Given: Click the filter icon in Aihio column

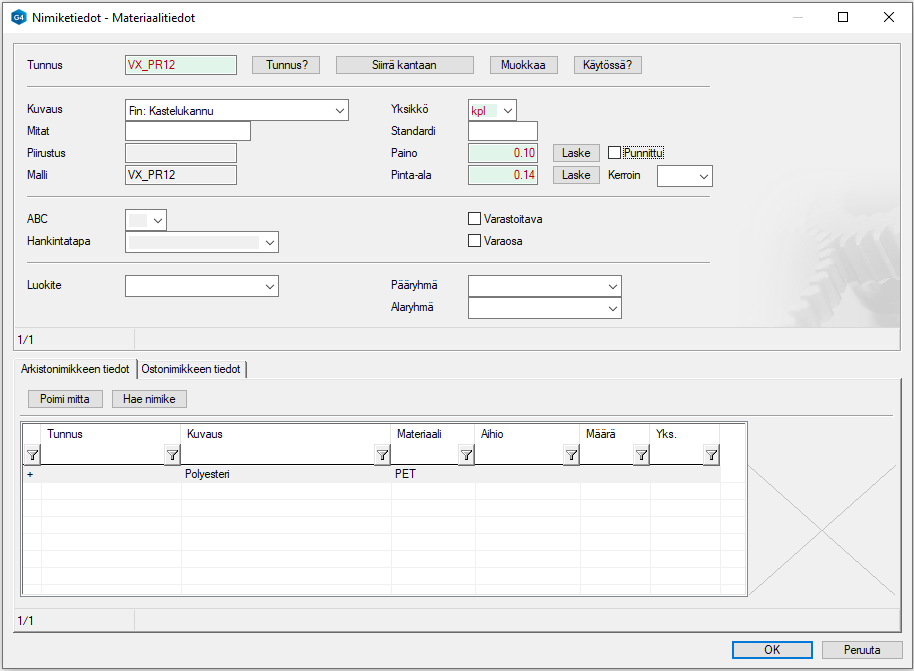Looking at the screenshot, I should coord(570,455).
